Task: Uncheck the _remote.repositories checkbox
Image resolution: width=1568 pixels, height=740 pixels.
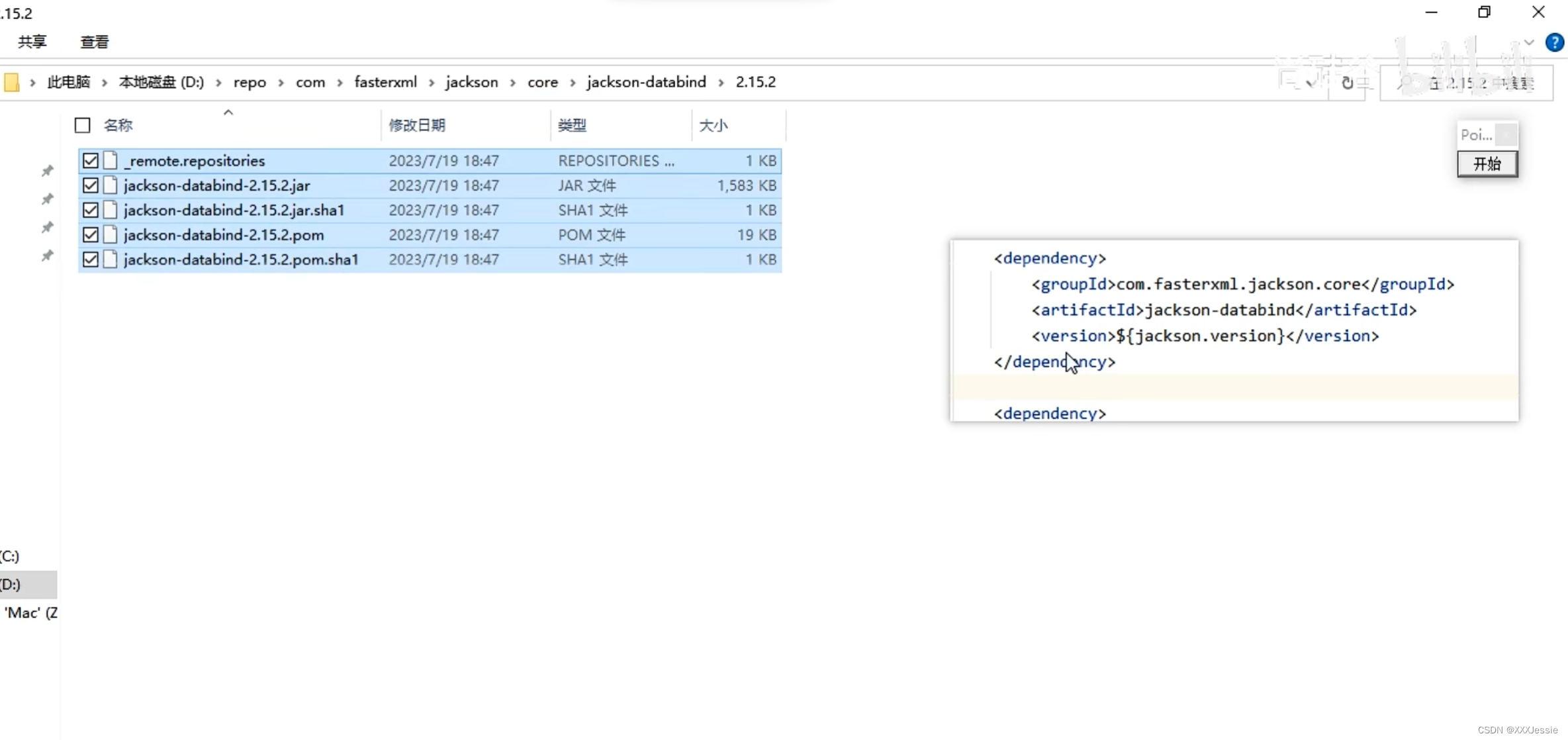Action: tap(91, 161)
